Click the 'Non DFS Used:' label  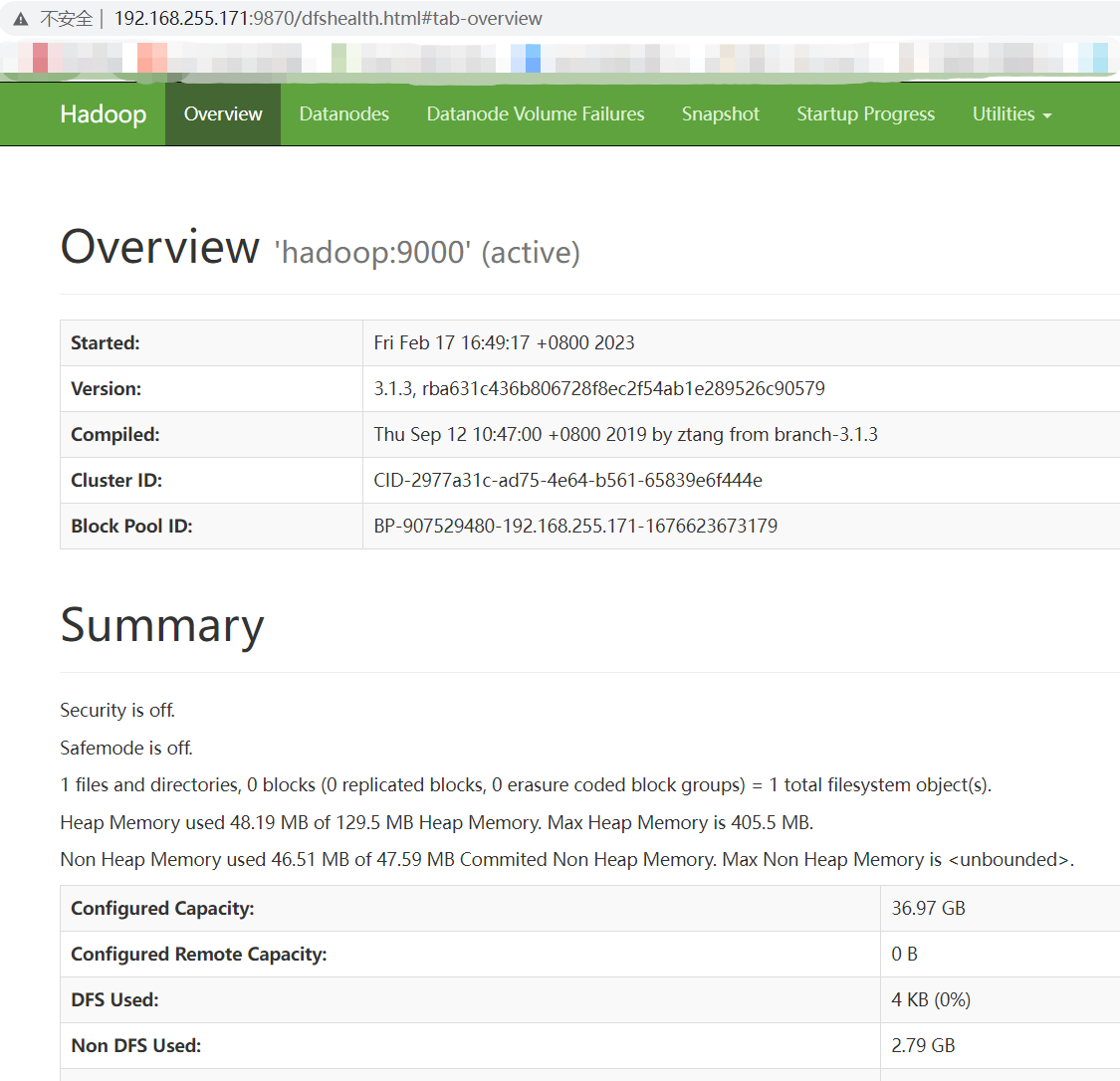[x=135, y=1045]
